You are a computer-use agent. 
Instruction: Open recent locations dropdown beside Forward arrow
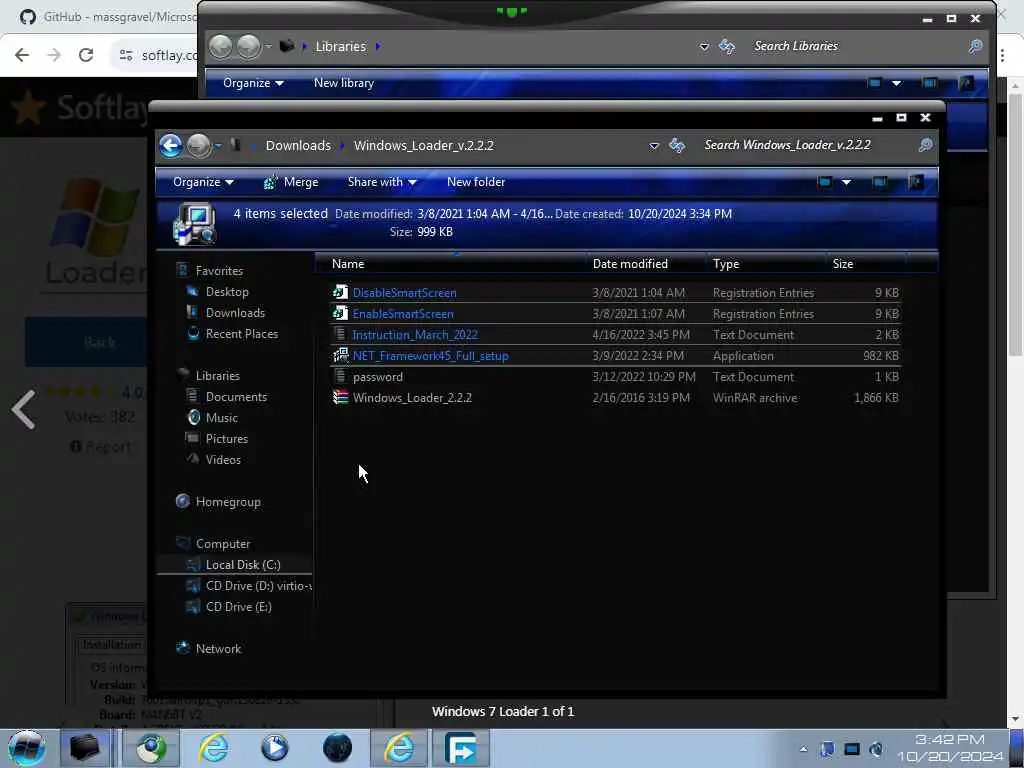pyautogui.click(x=218, y=146)
